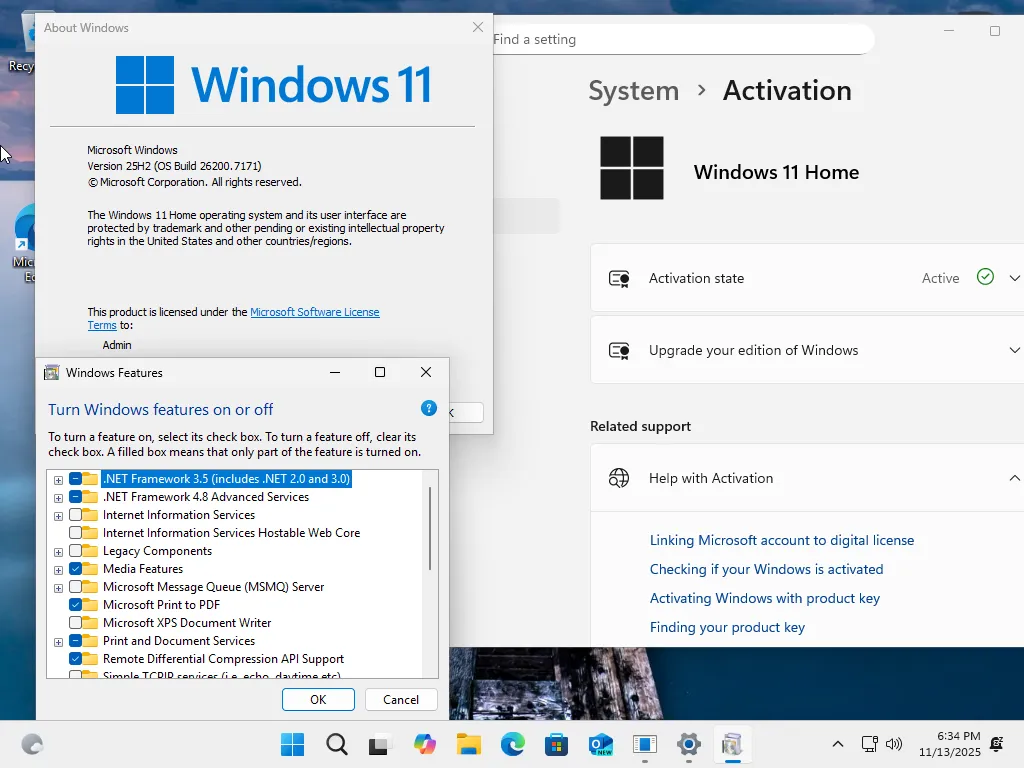Expand the Upgrade your edition of Windows section

click(1015, 350)
